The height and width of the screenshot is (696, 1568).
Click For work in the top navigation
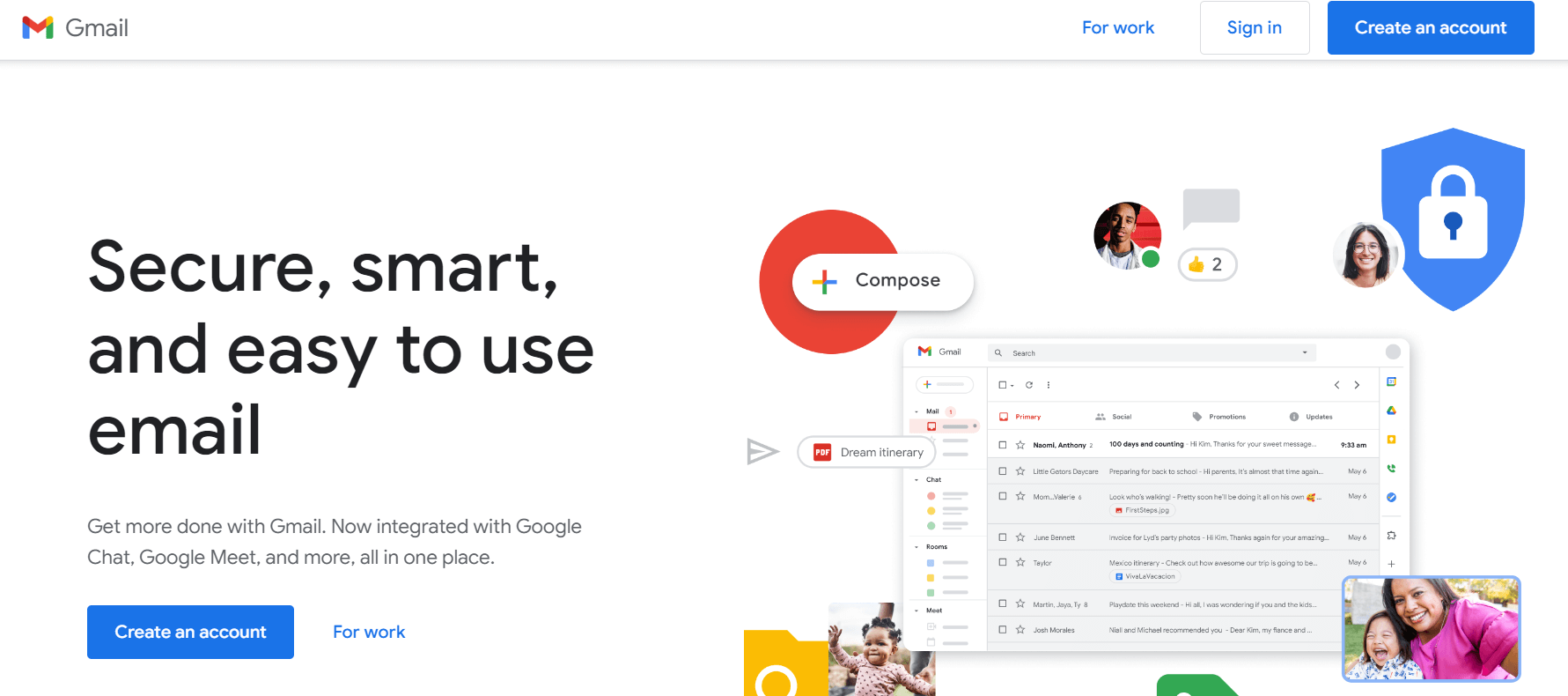coord(1118,28)
